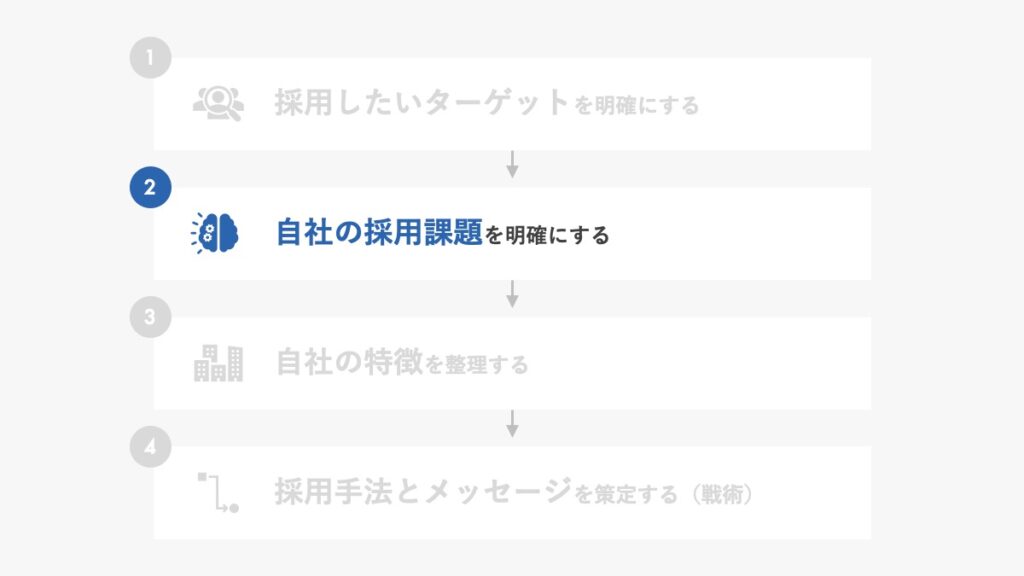Image resolution: width=1024 pixels, height=576 pixels.
Task: Select the number 4 step badge
Action: coord(150,447)
